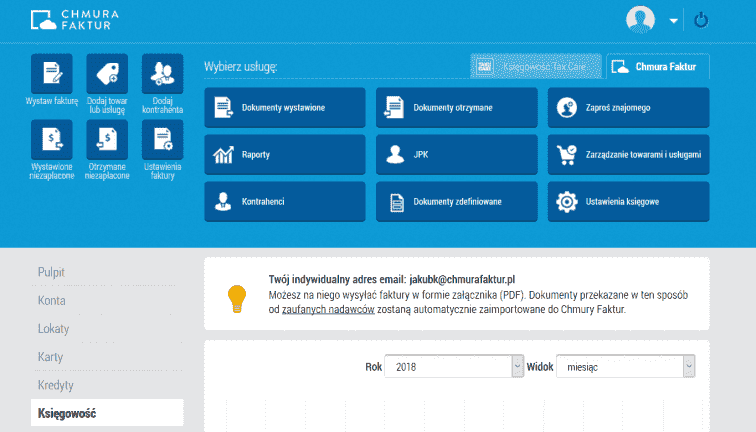Open Wystaw fakturę shortcut icon

[x=52, y=73]
